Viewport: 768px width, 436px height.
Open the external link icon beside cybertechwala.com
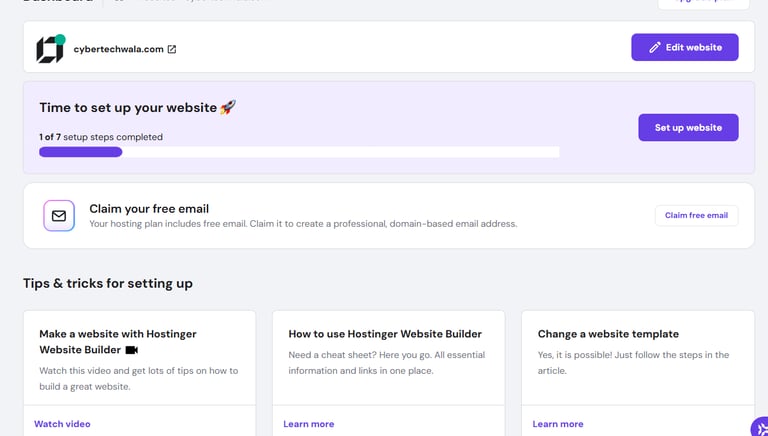(172, 49)
